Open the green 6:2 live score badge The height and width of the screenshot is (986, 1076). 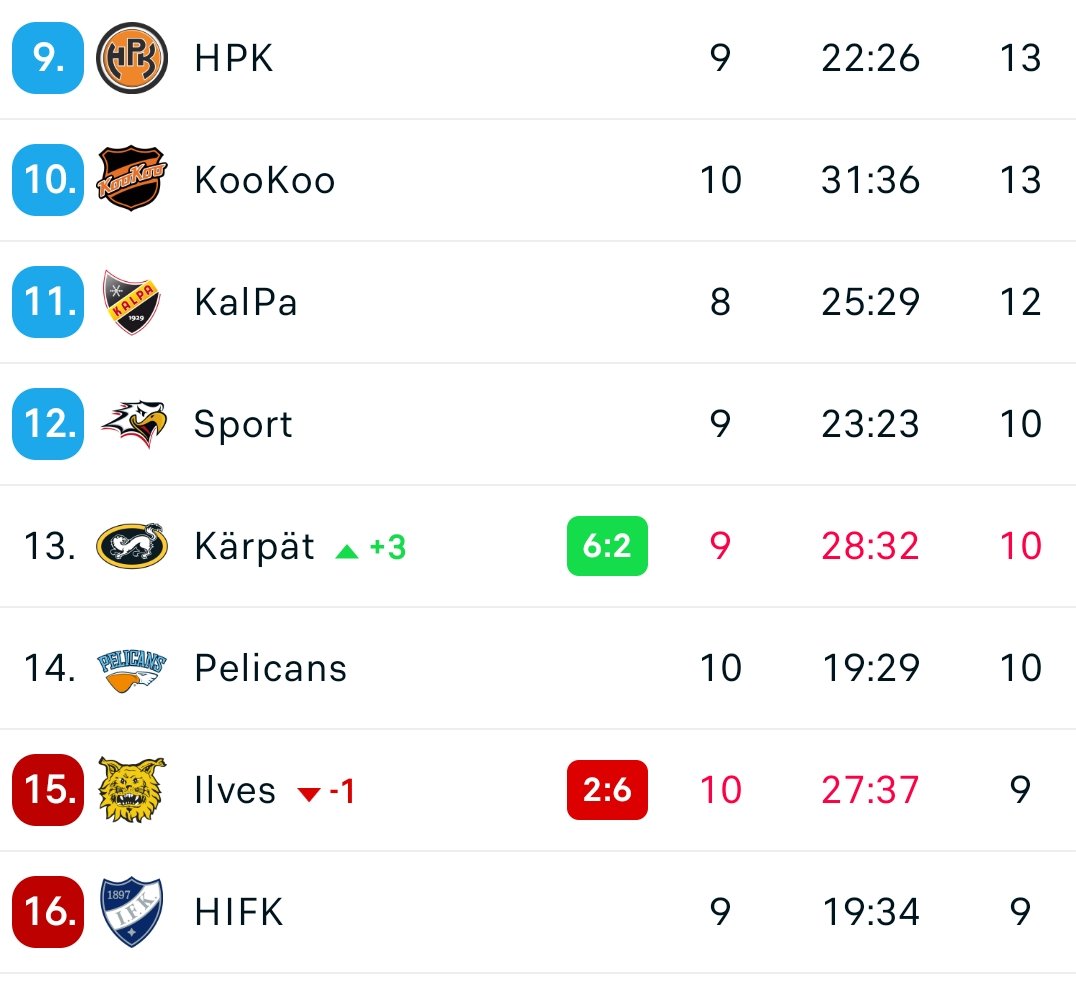coord(607,546)
